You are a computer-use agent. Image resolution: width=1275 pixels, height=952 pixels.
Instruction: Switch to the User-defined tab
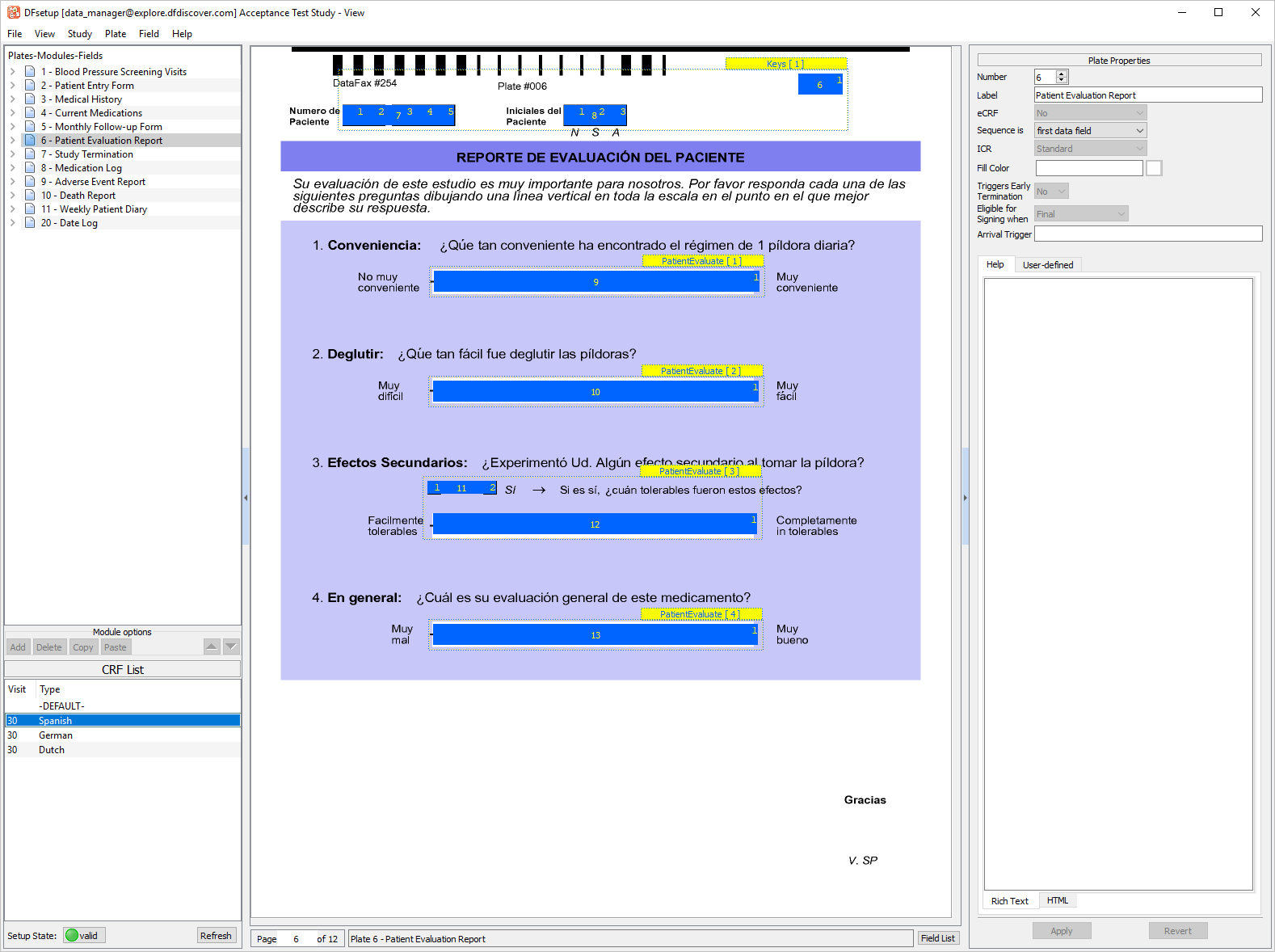(1047, 265)
